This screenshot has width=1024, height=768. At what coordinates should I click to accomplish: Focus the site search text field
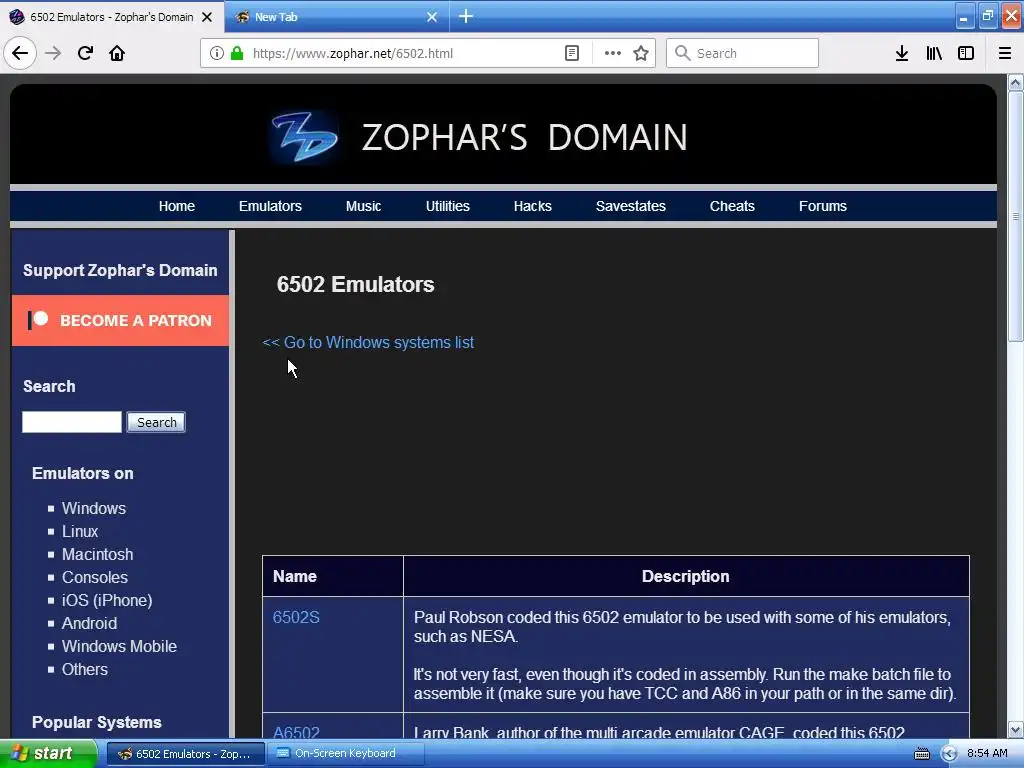[72, 422]
